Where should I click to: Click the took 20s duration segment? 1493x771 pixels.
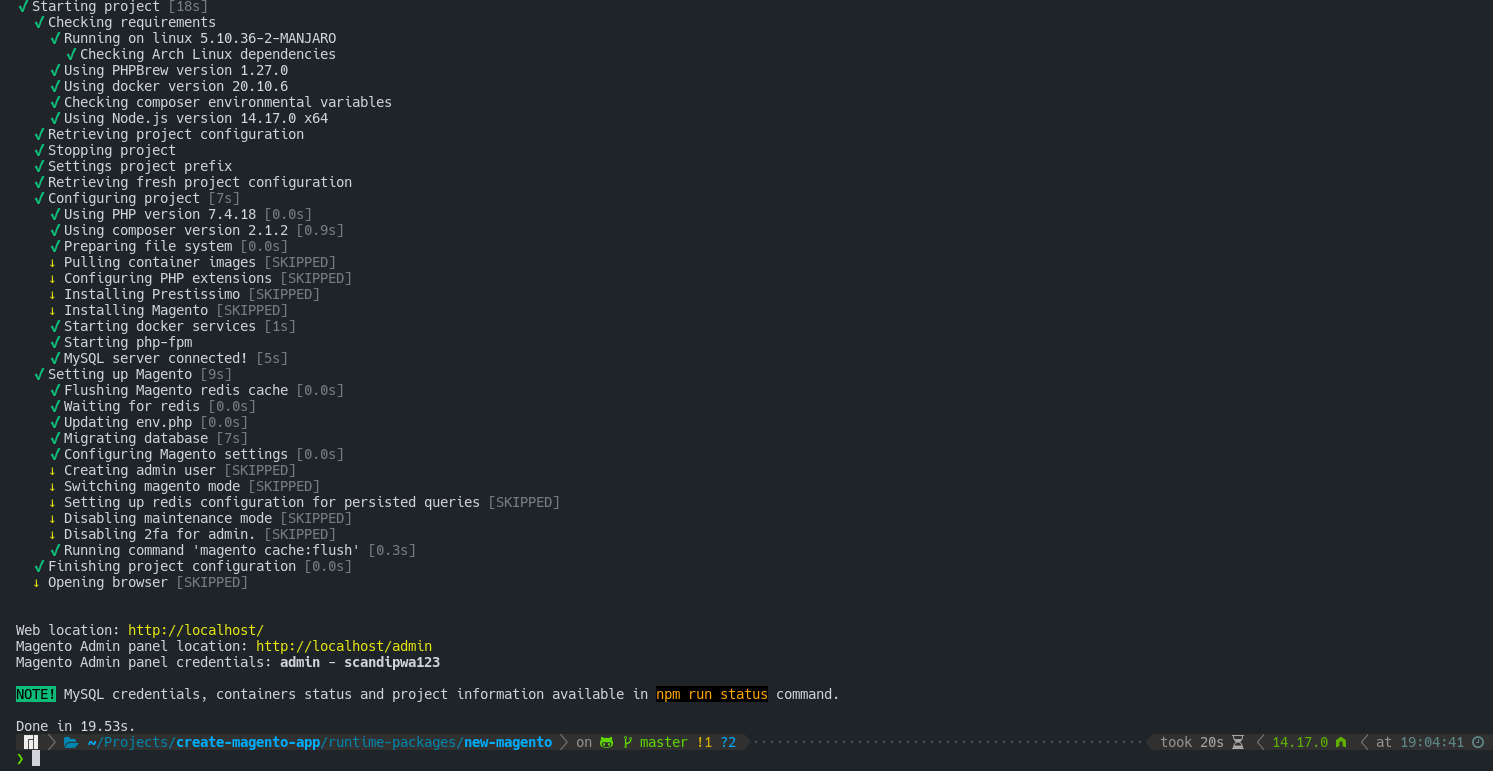click(1192, 742)
